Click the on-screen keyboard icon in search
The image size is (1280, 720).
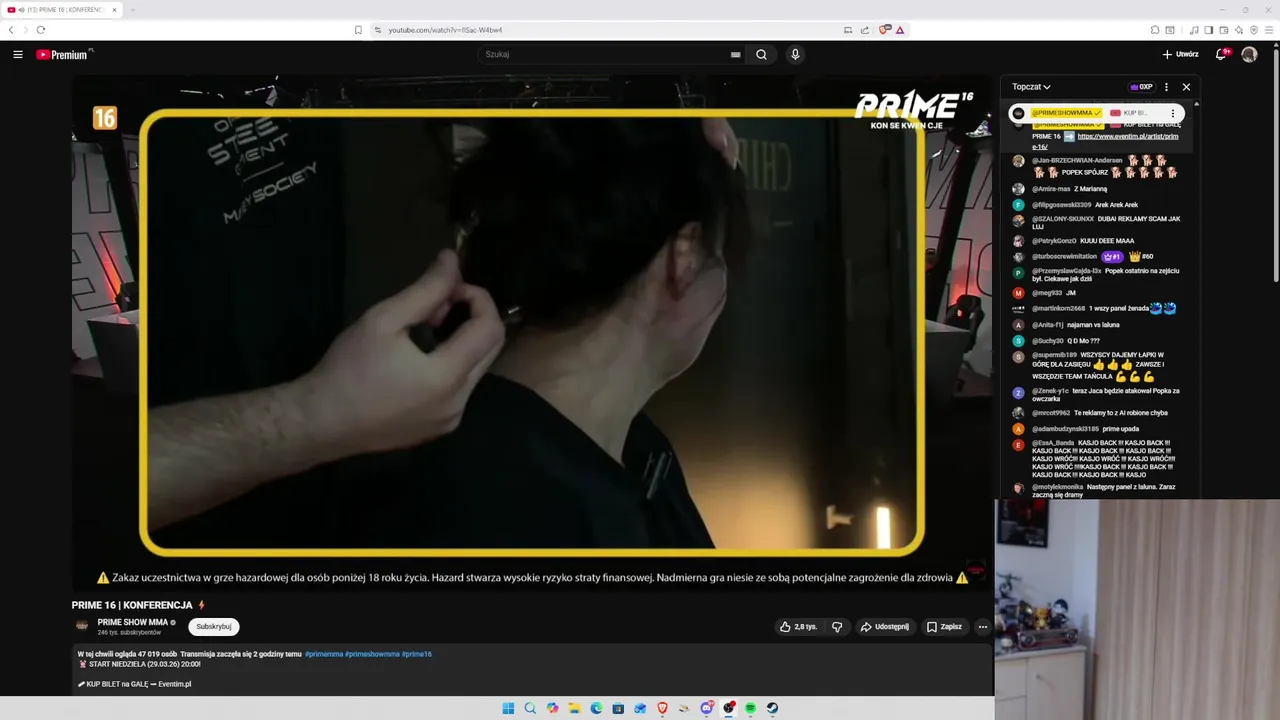pyautogui.click(x=736, y=55)
